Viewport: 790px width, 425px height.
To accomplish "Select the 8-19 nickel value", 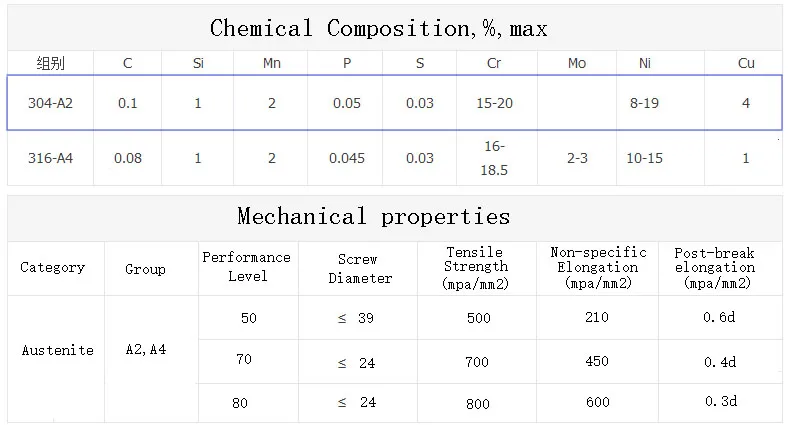I will tap(644, 103).
